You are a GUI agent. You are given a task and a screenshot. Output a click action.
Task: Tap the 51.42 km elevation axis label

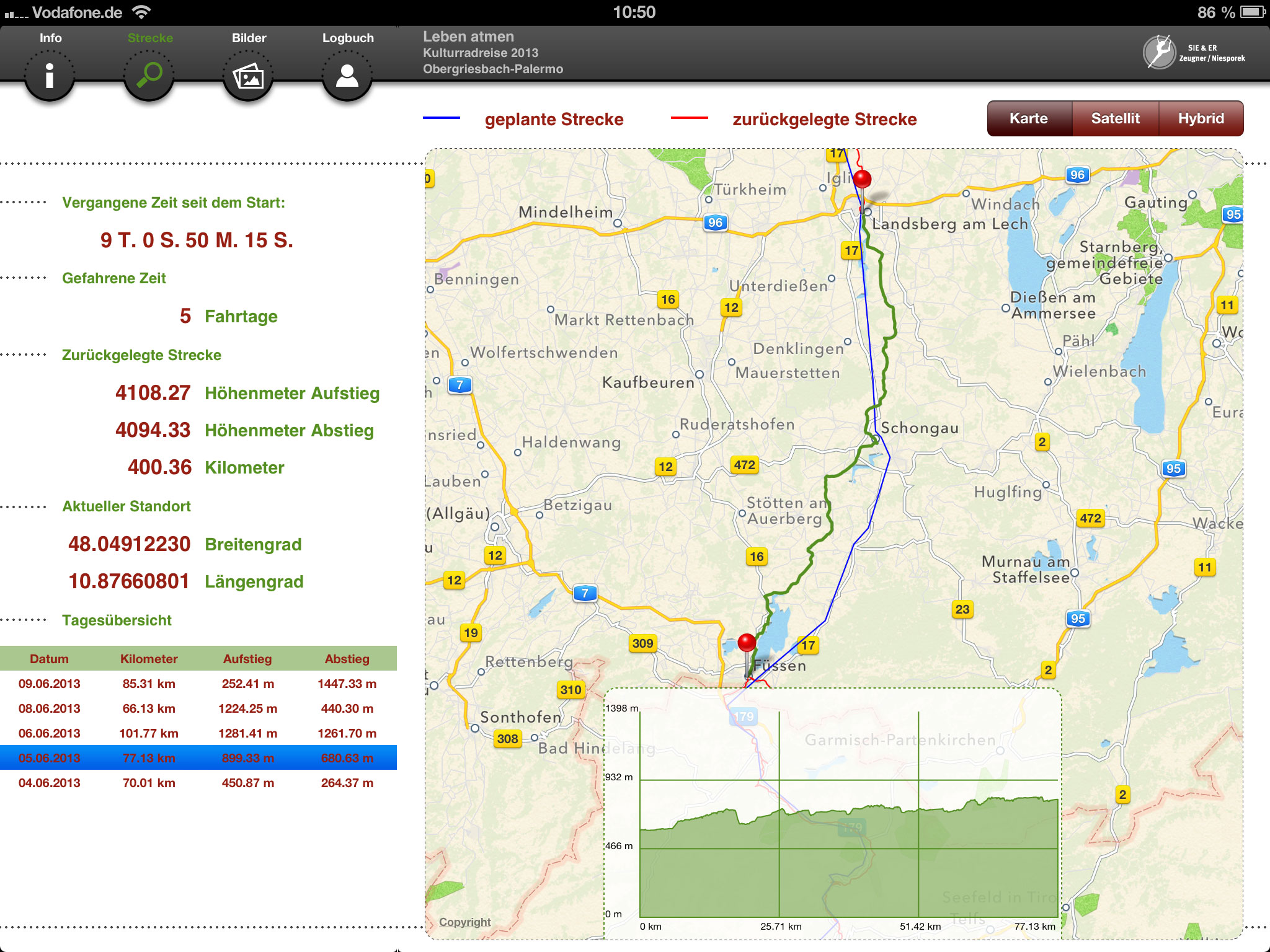click(920, 927)
